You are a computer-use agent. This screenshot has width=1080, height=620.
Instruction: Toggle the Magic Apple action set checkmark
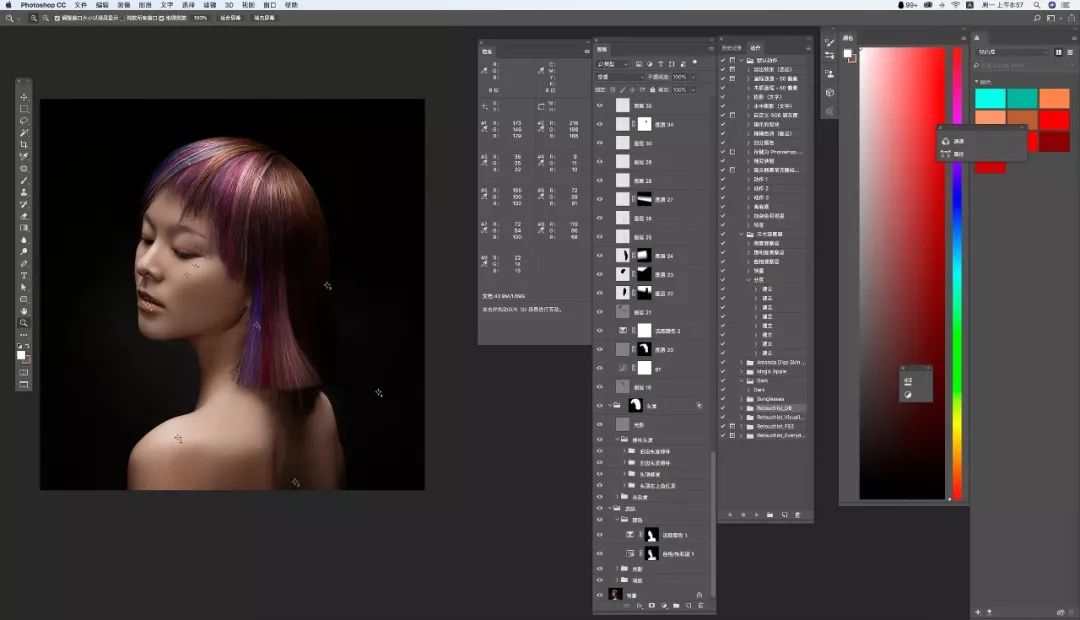coord(723,371)
